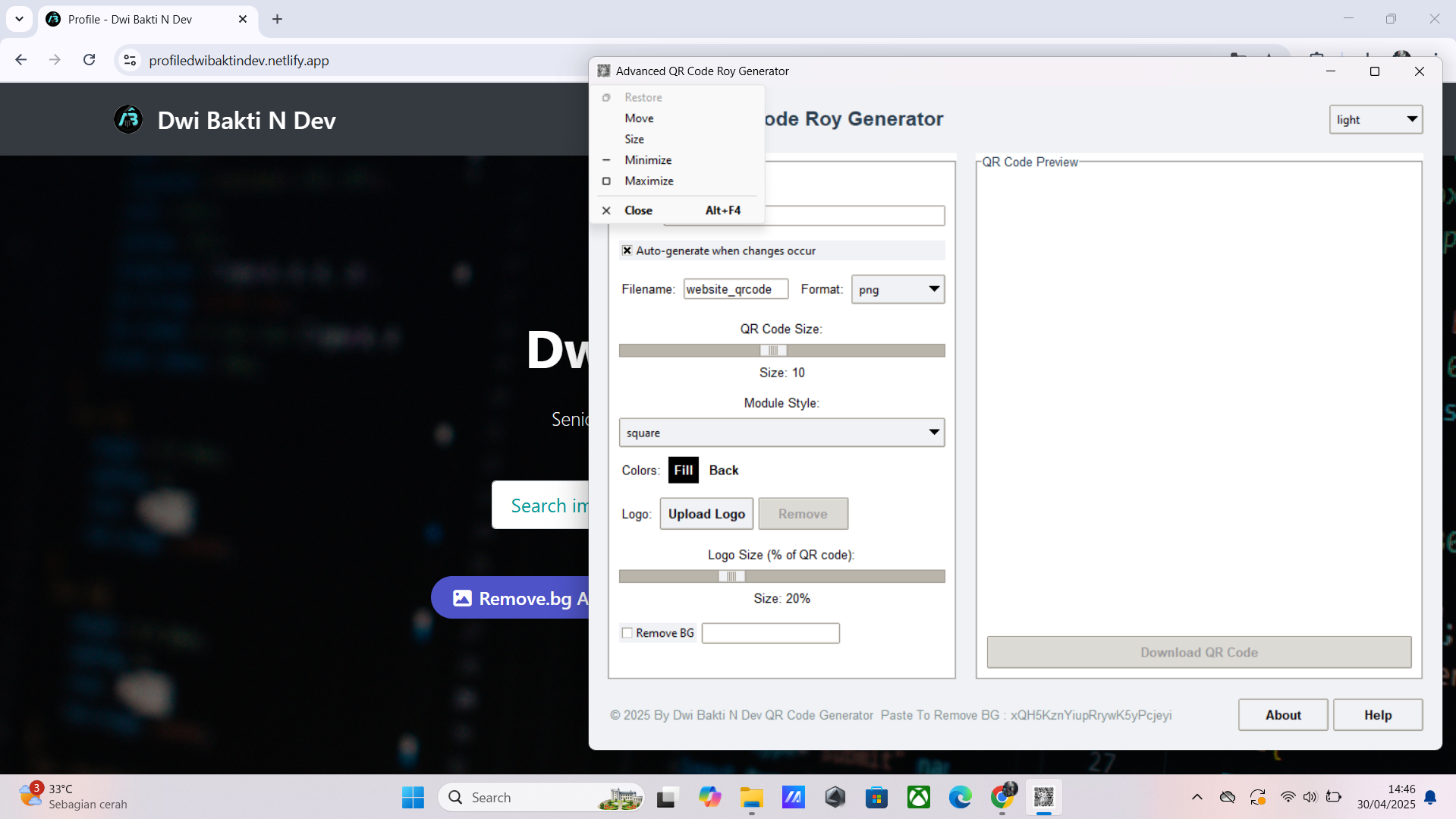Viewport: 1456px width, 819px height.
Task: Reload the Chrome page
Action: pyautogui.click(x=90, y=60)
